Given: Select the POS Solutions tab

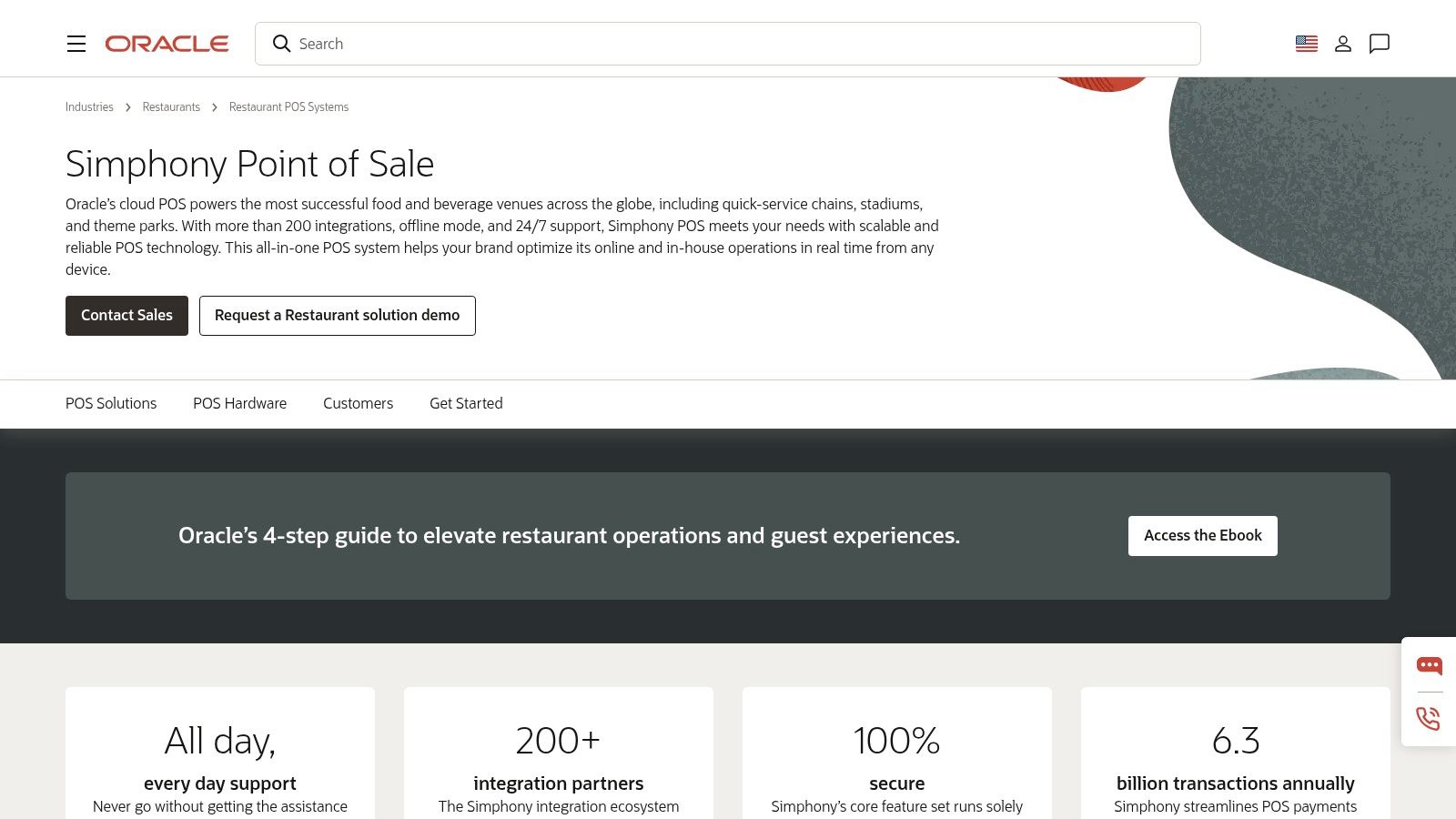Looking at the screenshot, I should [x=111, y=403].
